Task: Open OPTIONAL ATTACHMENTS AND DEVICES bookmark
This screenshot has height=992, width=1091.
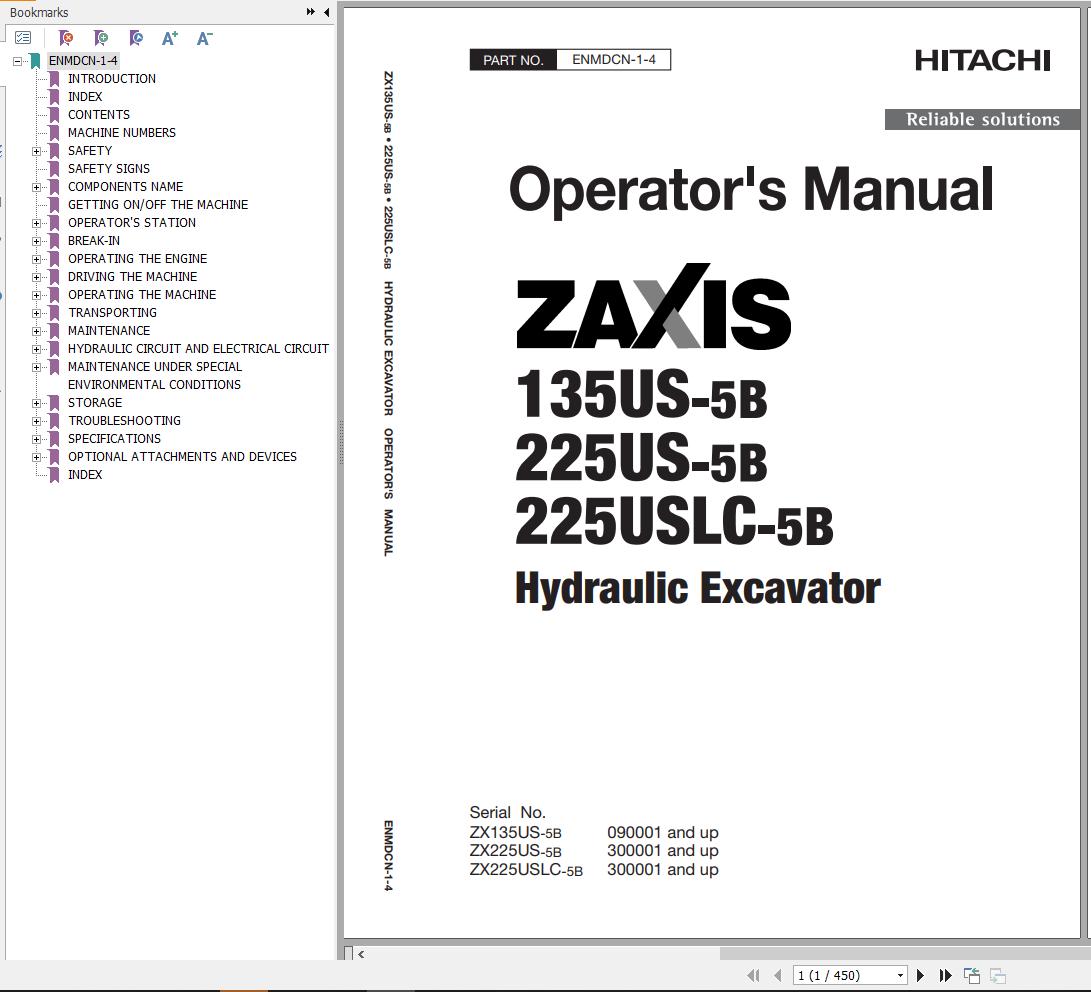Action: click(182, 457)
